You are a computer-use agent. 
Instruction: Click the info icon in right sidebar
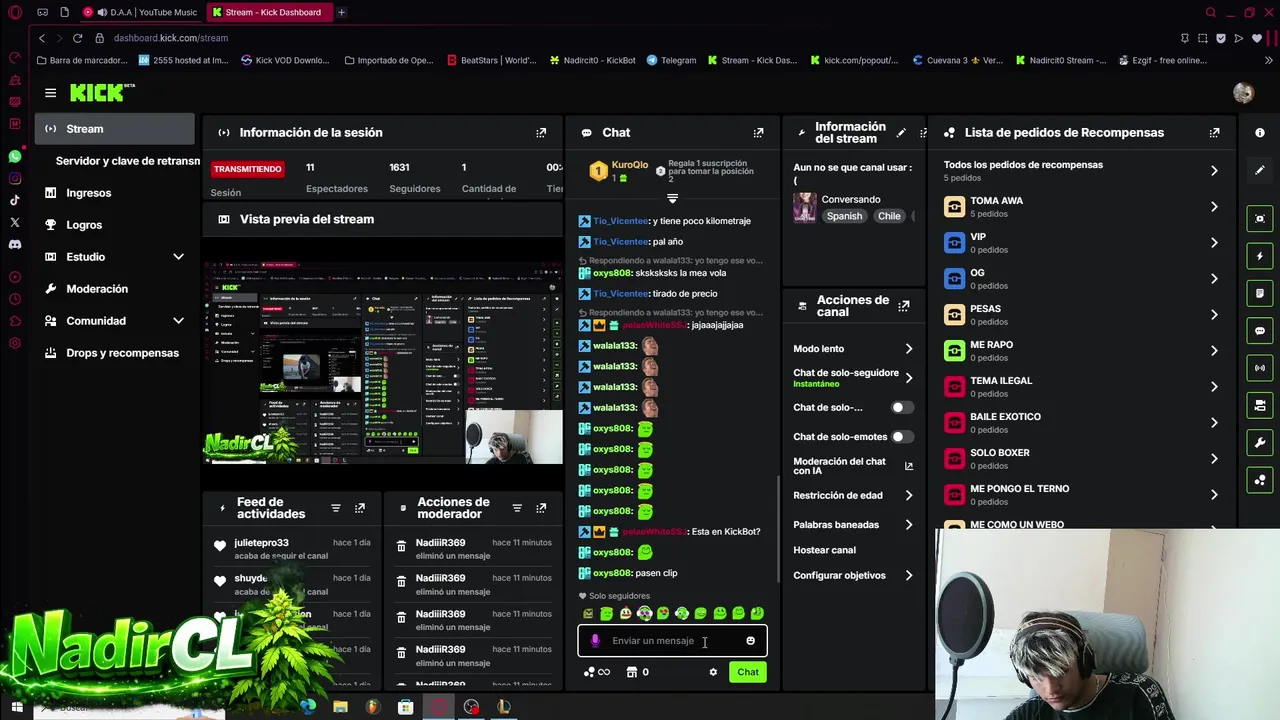(1260, 132)
